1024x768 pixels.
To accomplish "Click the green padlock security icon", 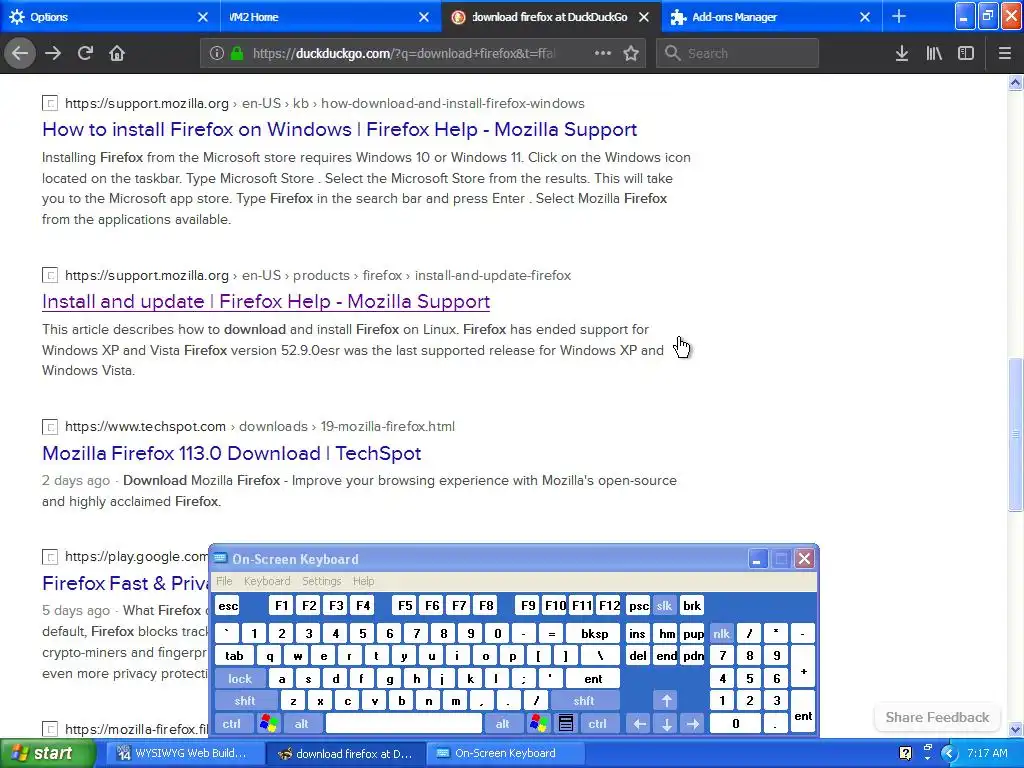I will [237, 53].
